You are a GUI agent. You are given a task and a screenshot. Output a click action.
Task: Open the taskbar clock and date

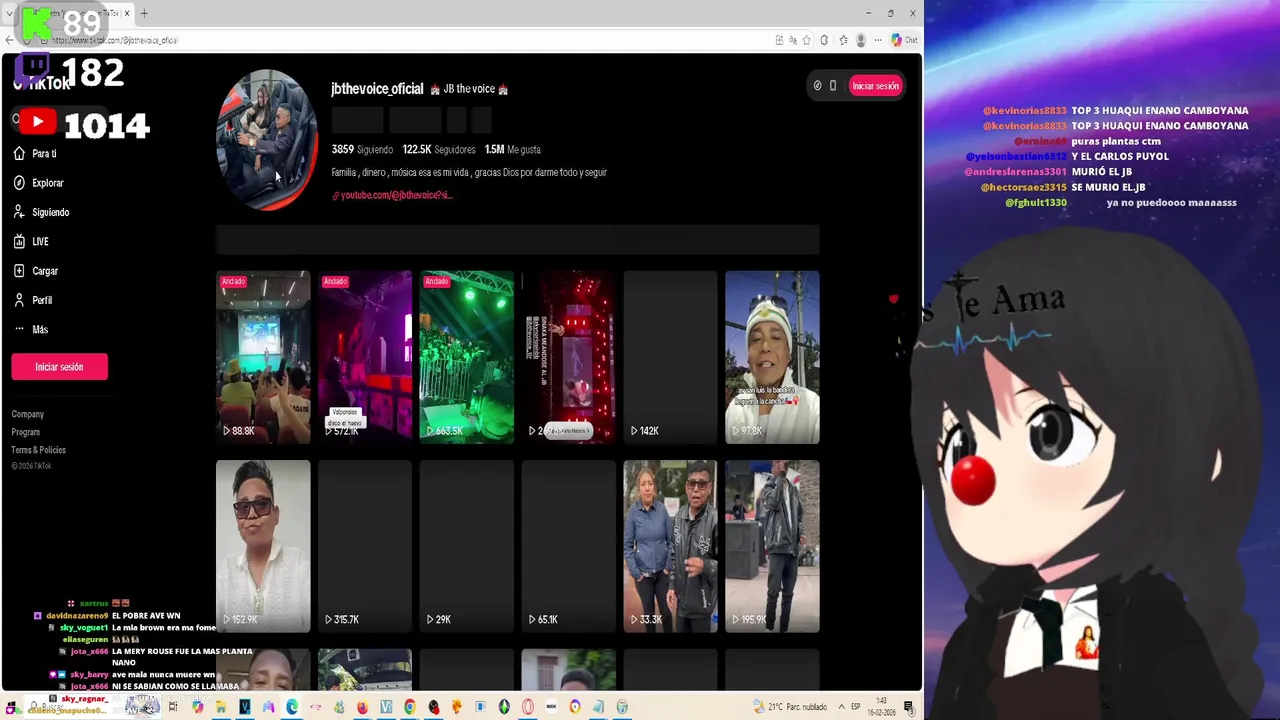pyautogui.click(x=882, y=707)
